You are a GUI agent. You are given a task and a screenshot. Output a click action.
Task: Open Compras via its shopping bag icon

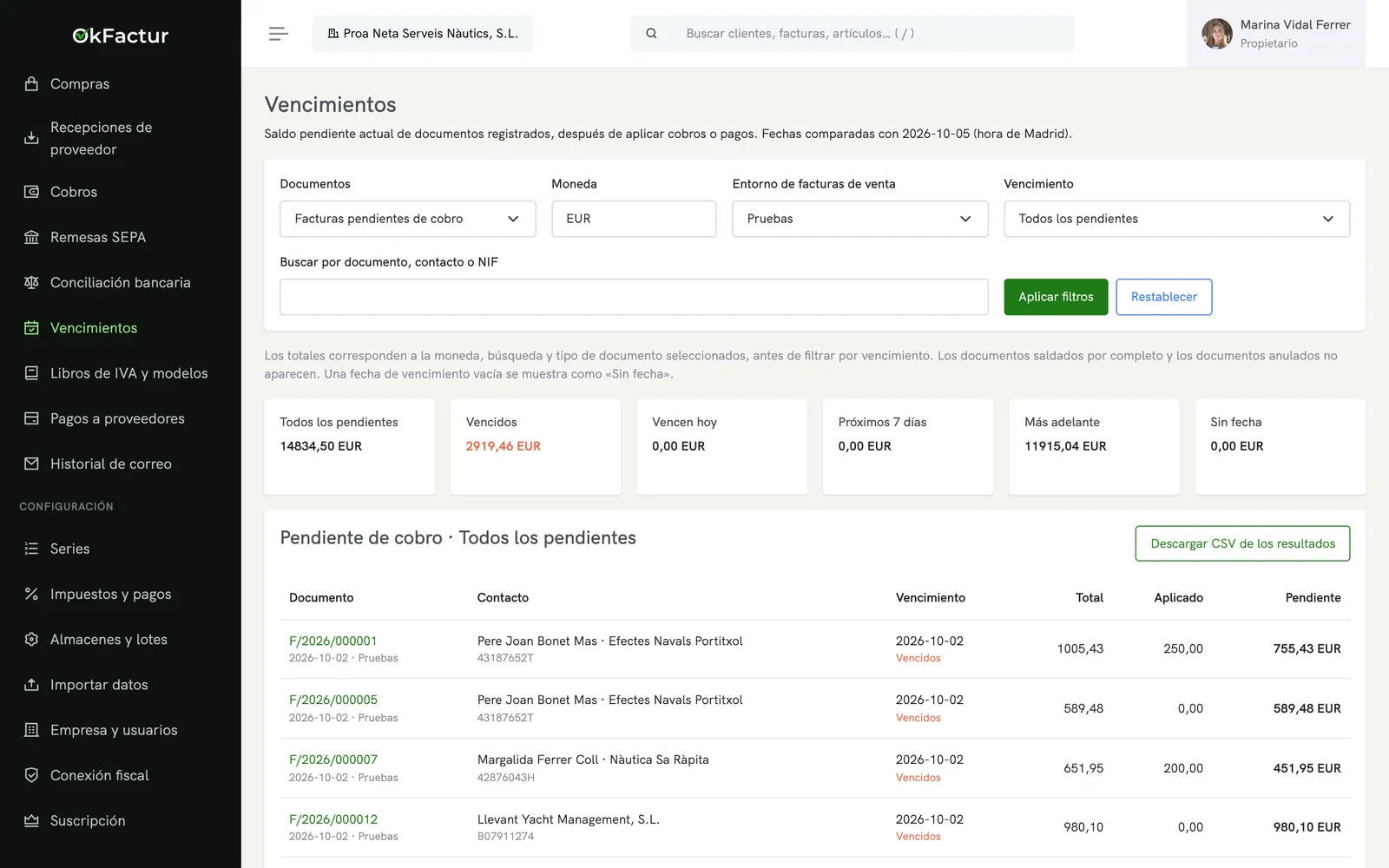coord(31,84)
